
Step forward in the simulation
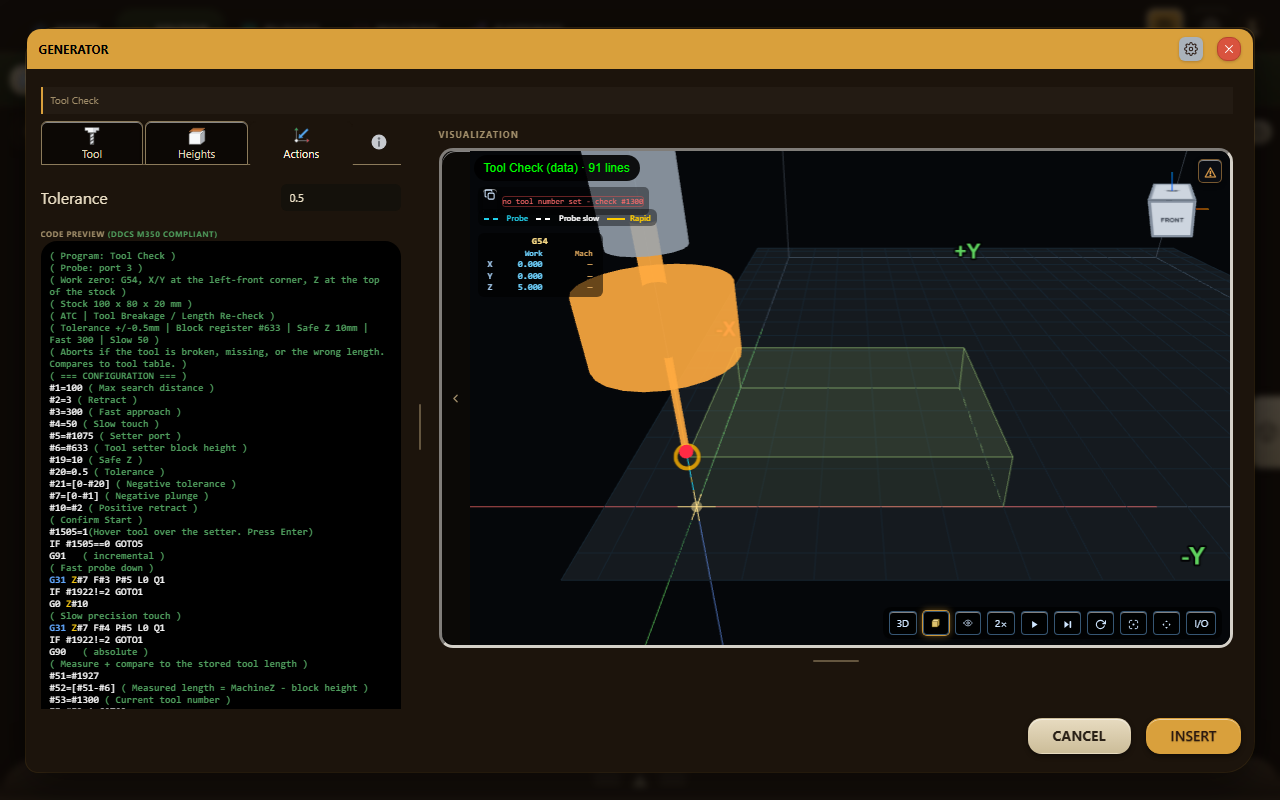coord(1067,623)
